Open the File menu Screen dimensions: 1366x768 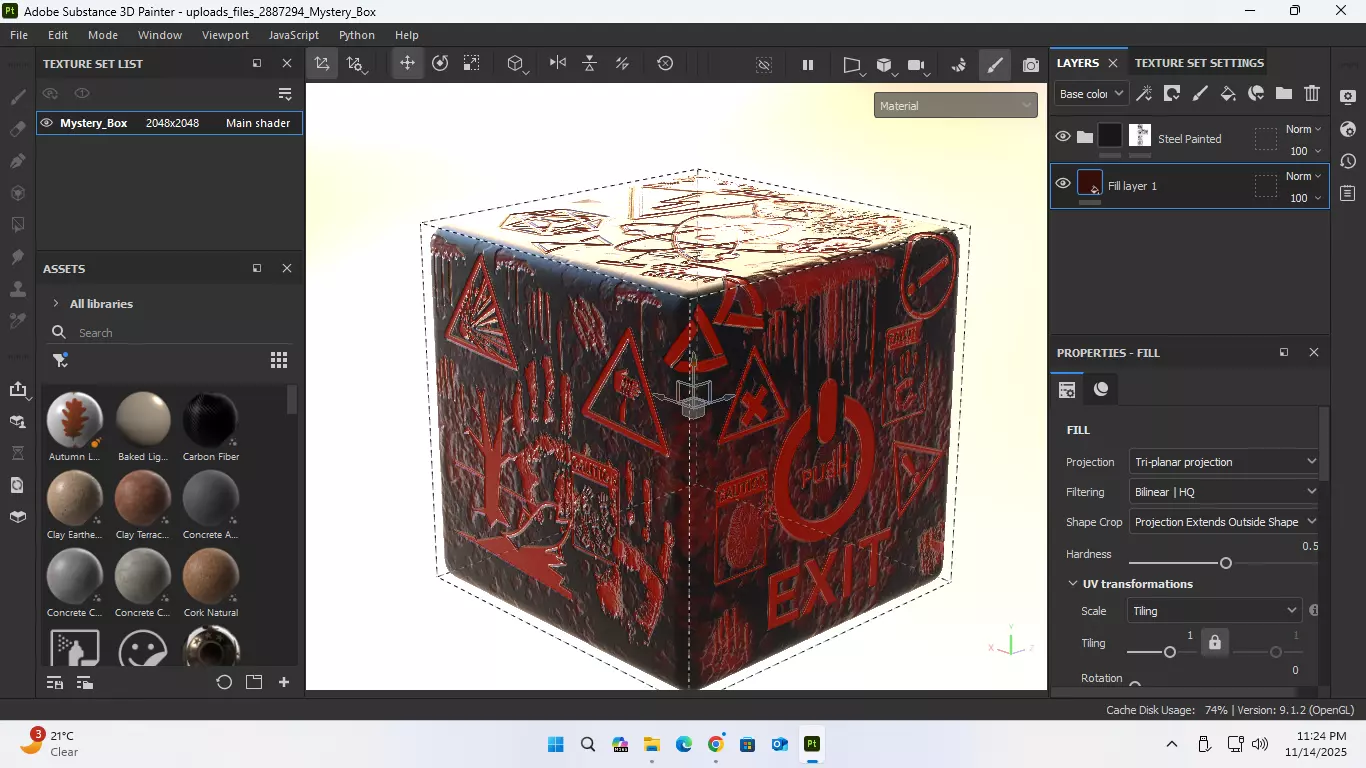click(19, 35)
